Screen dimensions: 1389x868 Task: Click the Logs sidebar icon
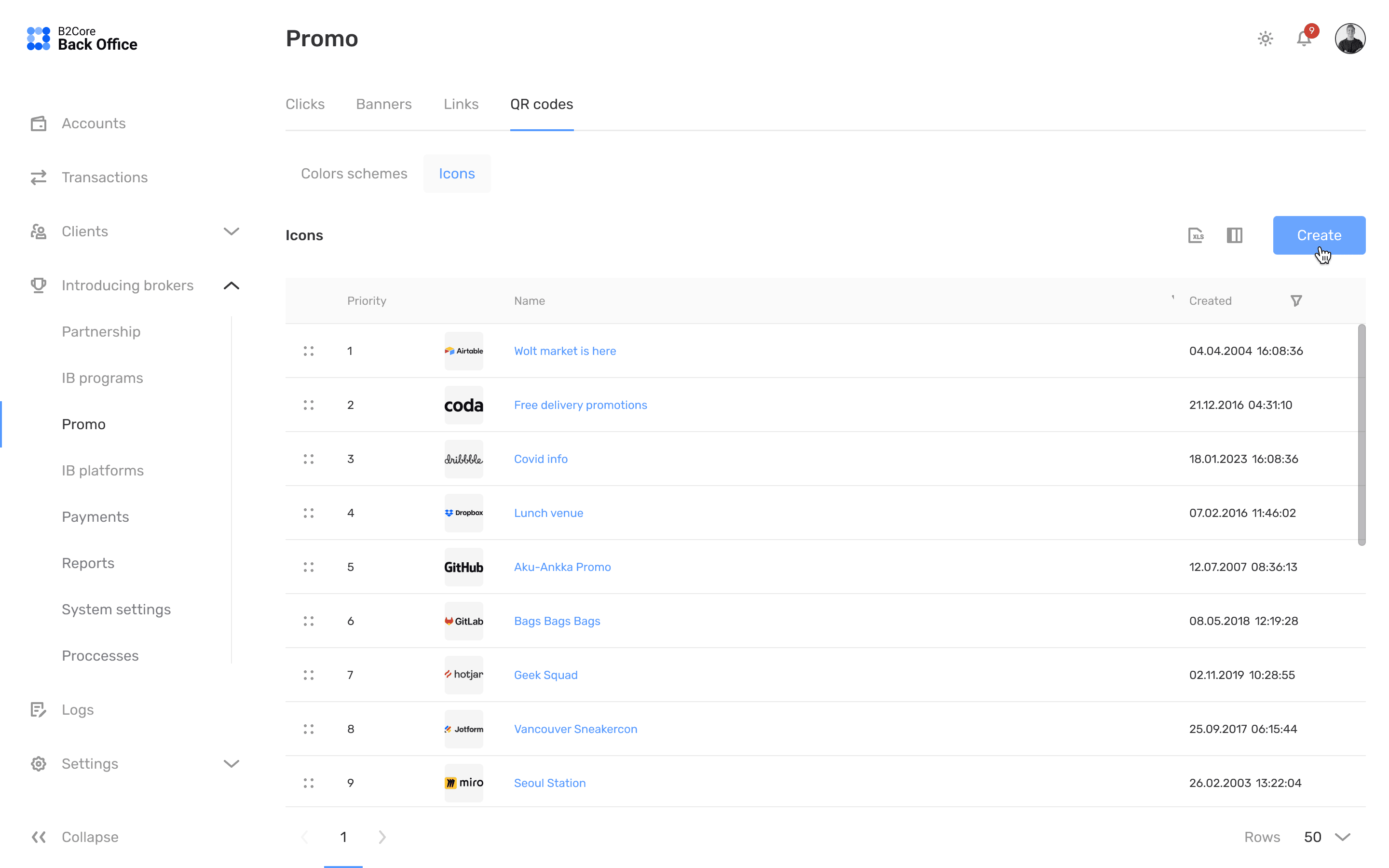coord(39,709)
